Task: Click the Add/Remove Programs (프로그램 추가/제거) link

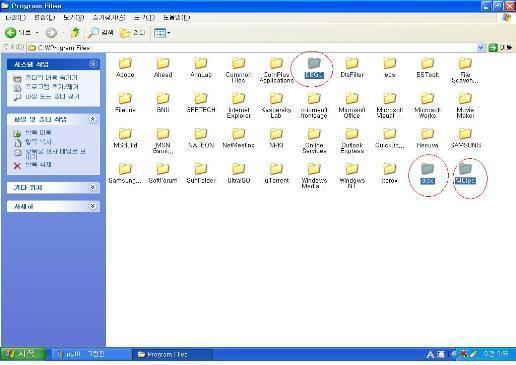Action: click(46, 87)
